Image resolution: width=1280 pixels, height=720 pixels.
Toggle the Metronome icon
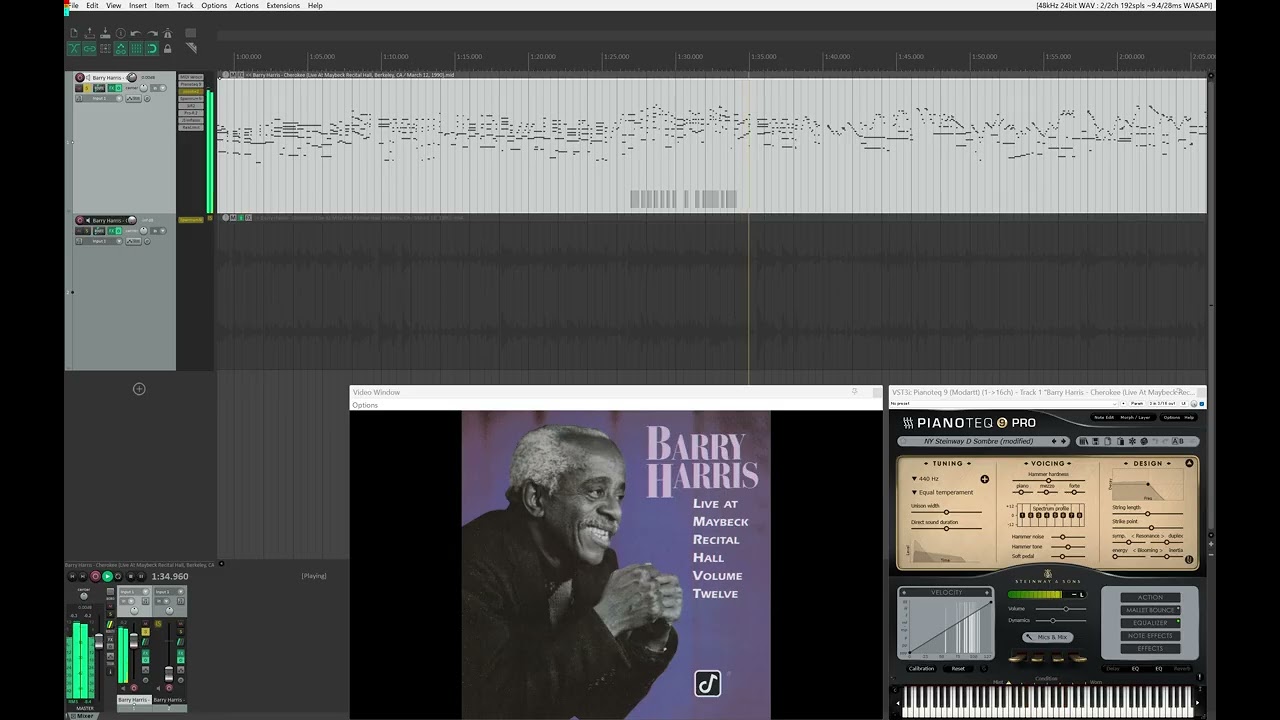tap(167, 33)
